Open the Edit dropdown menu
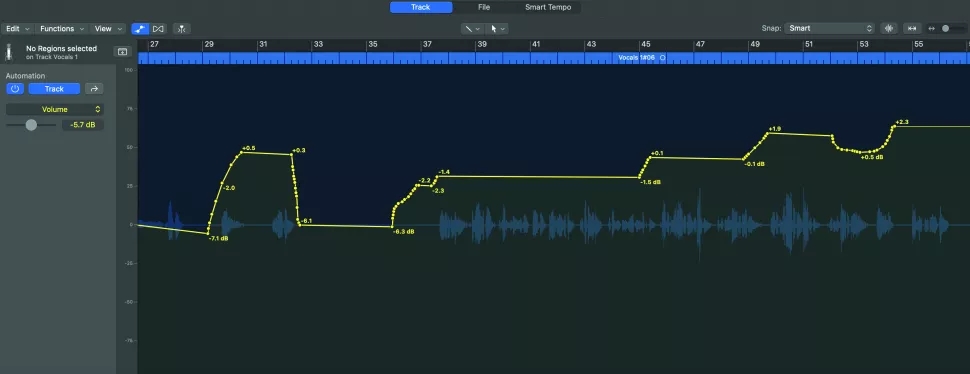970x374 pixels. click(x=17, y=28)
